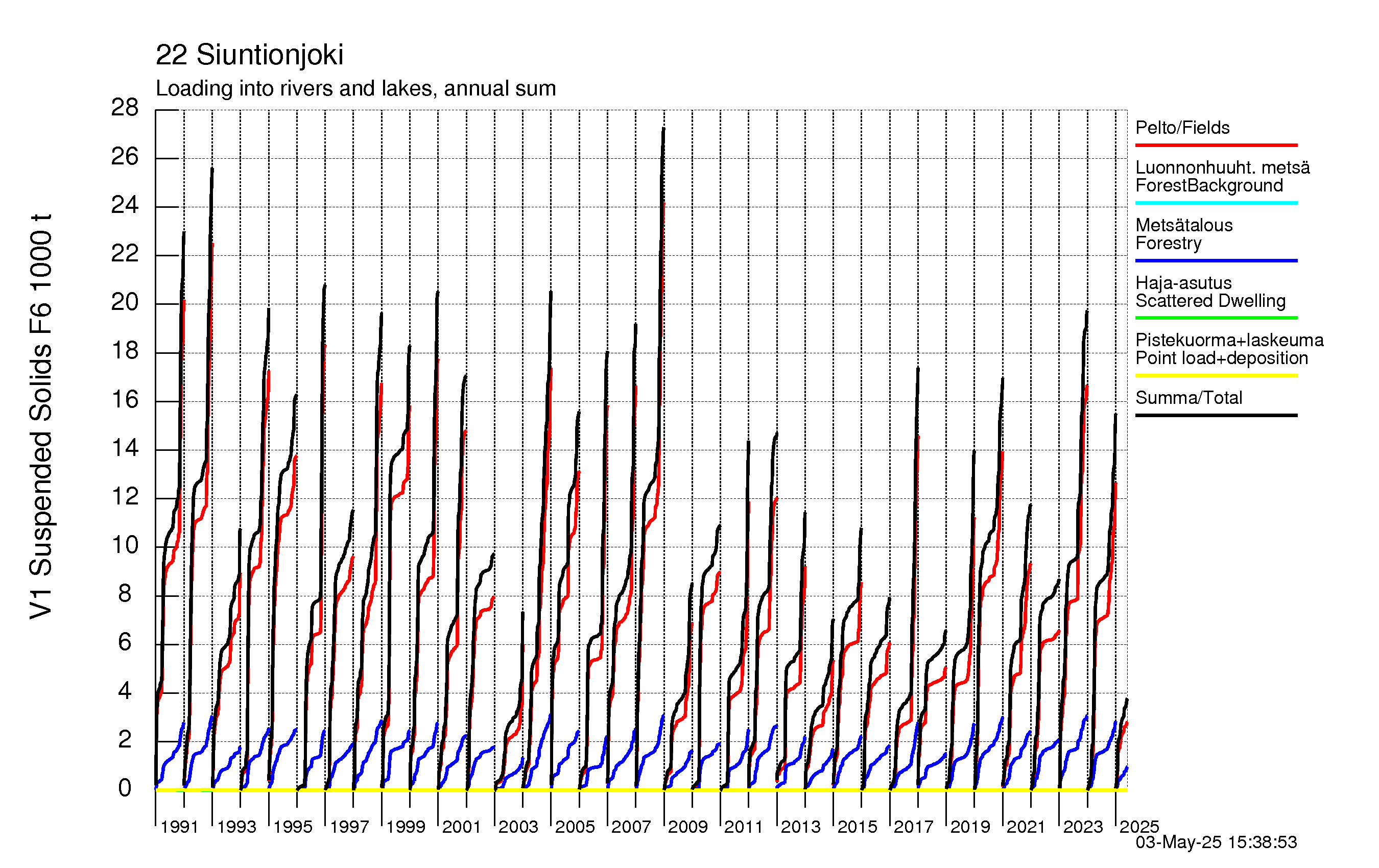Click the x-axis label 2019
1379x868 pixels.
click(970, 827)
